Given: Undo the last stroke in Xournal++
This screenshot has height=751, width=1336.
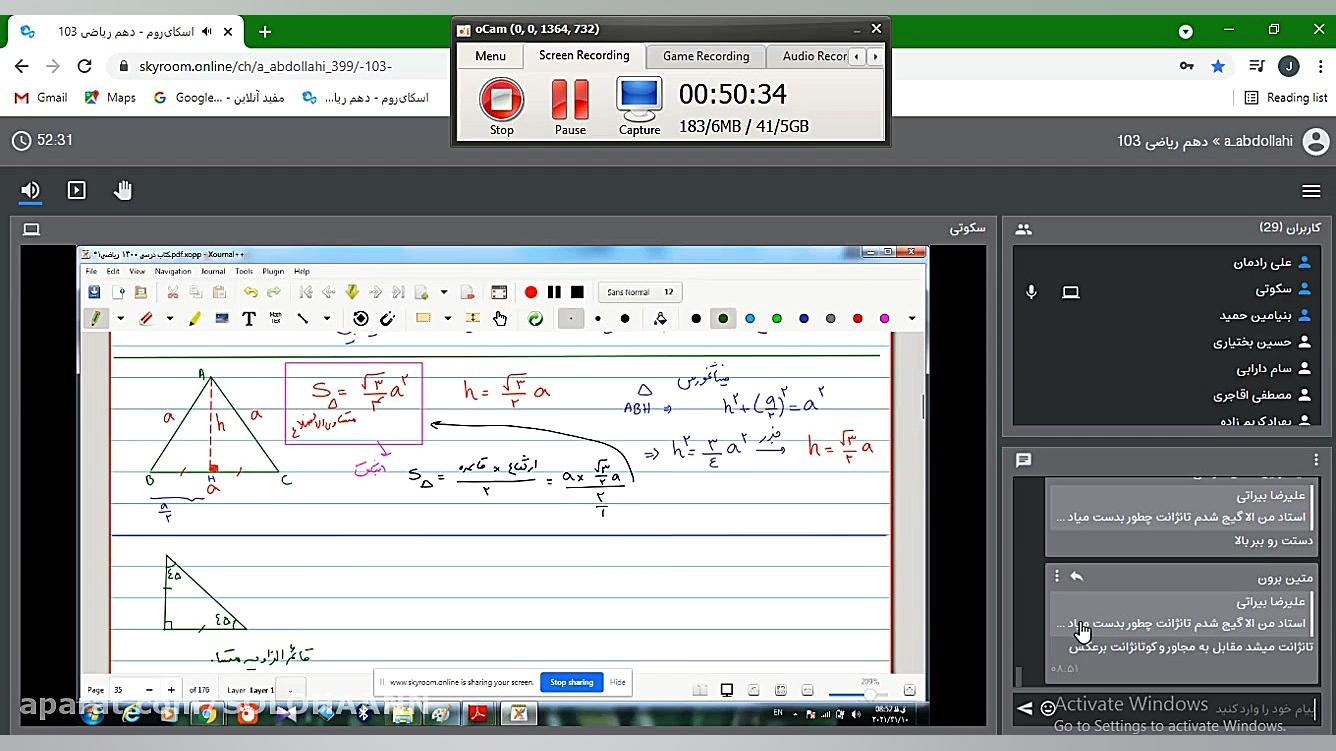Looking at the screenshot, I should point(251,292).
